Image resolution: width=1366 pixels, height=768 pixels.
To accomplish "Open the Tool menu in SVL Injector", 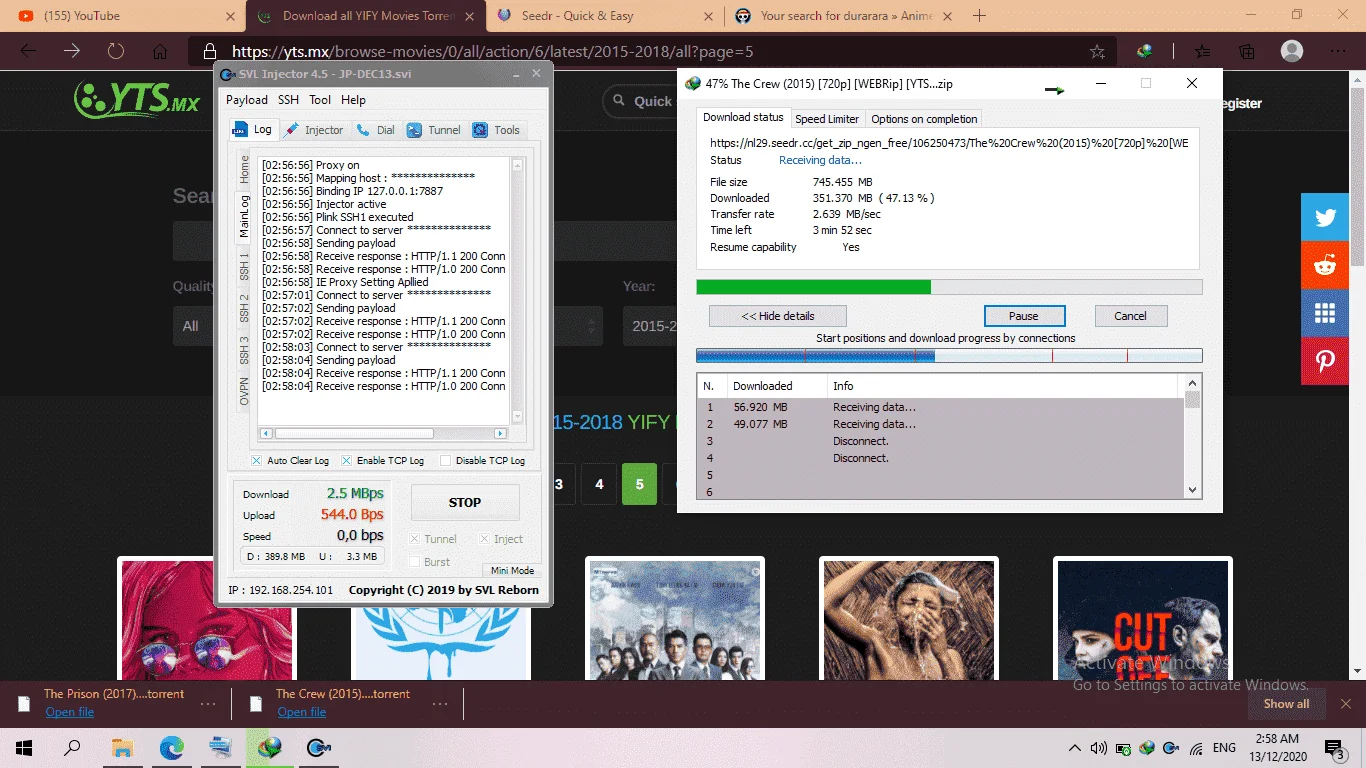I will 320,100.
